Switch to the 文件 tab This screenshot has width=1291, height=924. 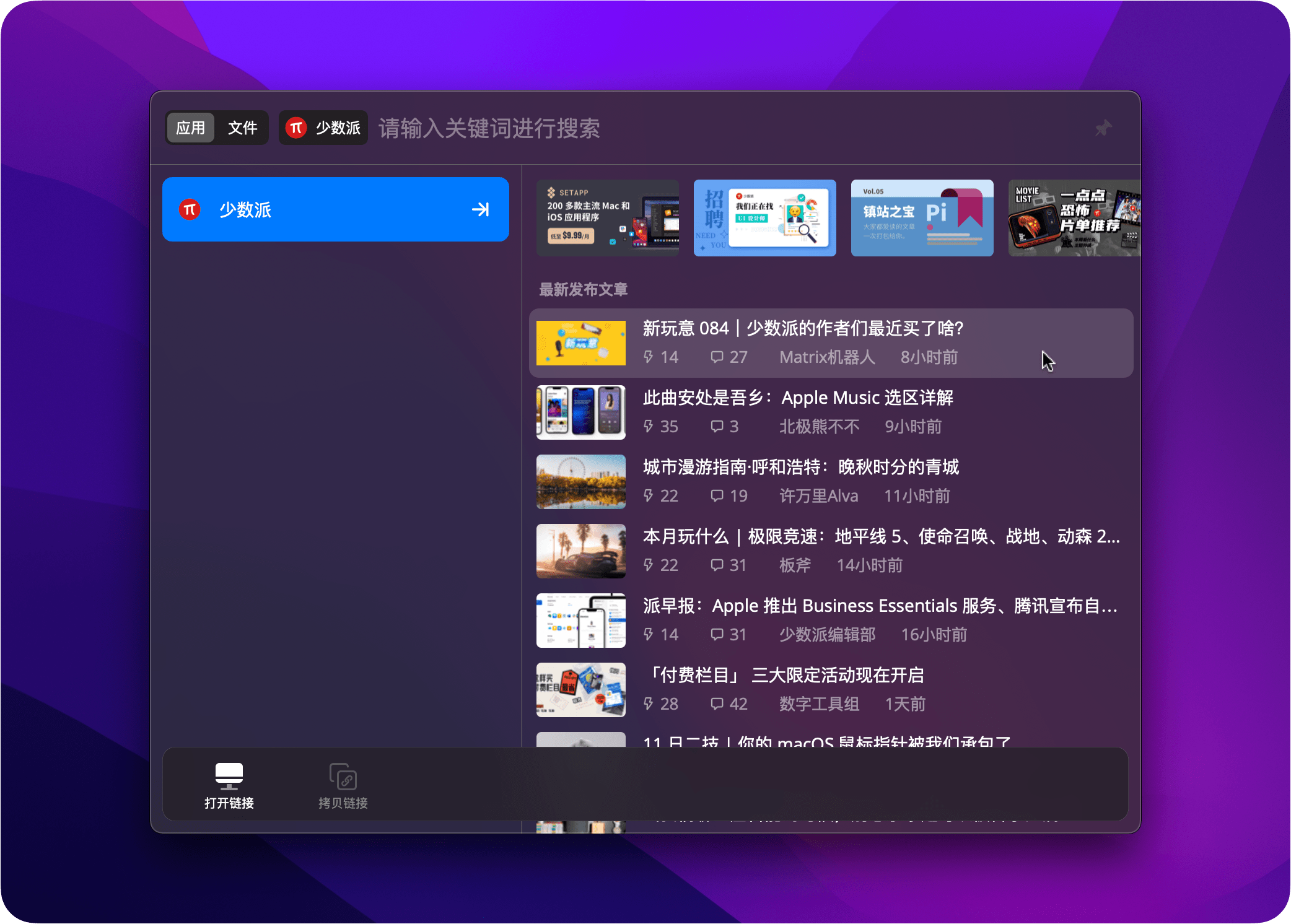click(x=242, y=128)
